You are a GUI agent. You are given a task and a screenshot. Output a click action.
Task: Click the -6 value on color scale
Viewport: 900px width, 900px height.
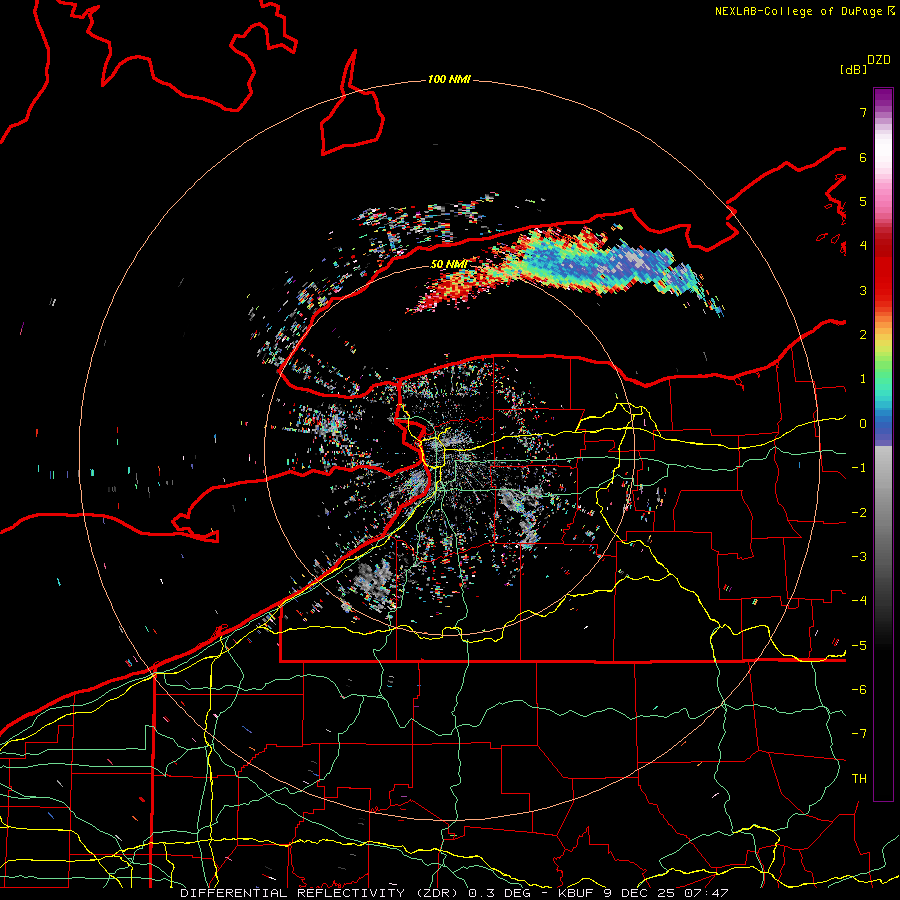[x=859, y=690]
